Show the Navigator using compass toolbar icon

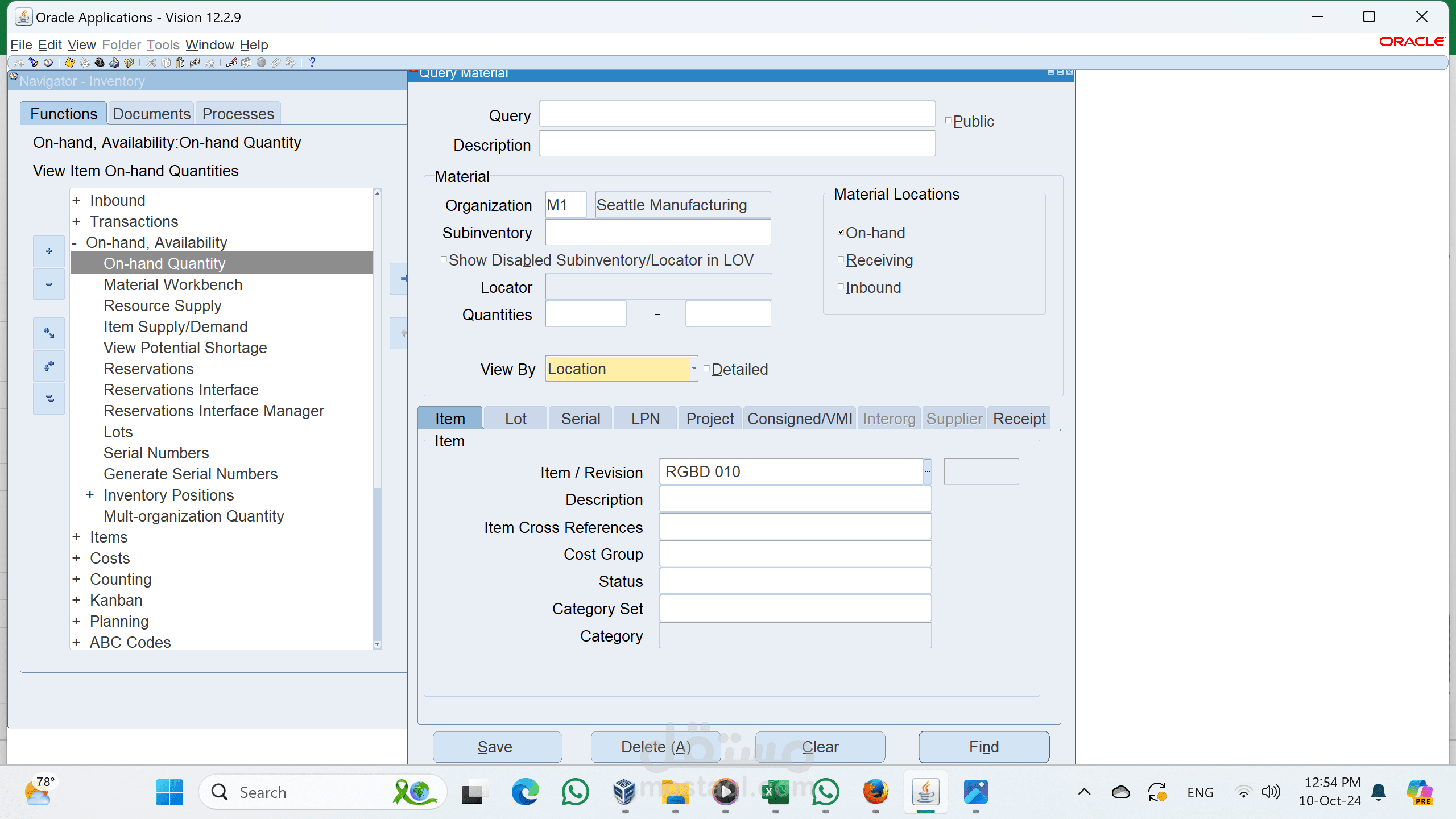coord(48,63)
